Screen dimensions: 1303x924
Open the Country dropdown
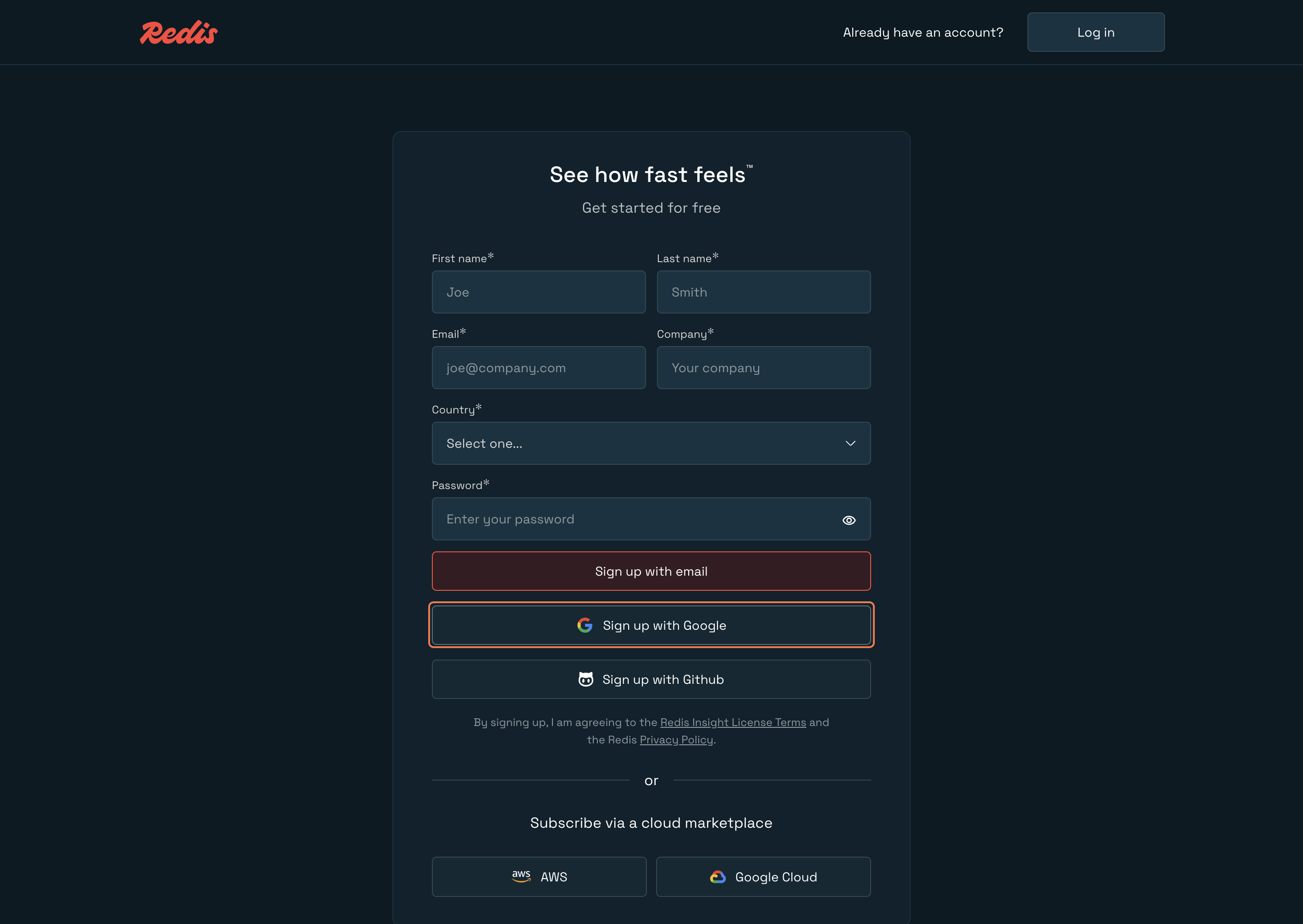point(651,443)
